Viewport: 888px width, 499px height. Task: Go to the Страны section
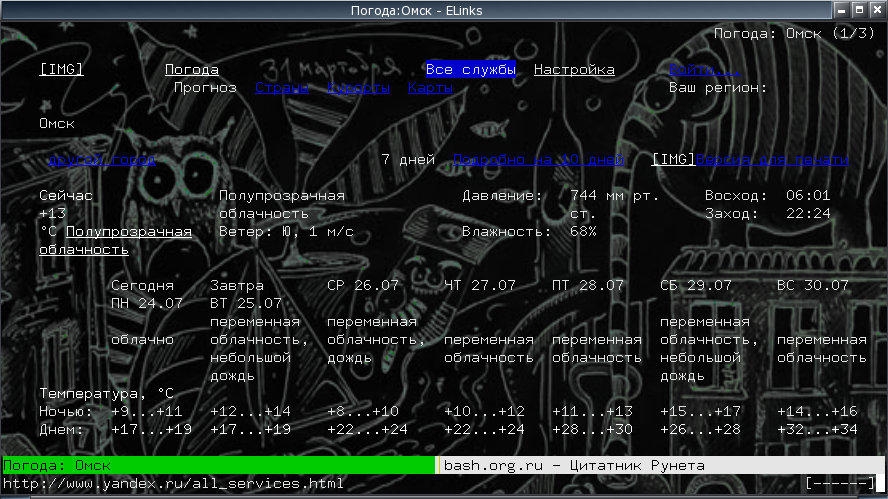coord(281,88)
